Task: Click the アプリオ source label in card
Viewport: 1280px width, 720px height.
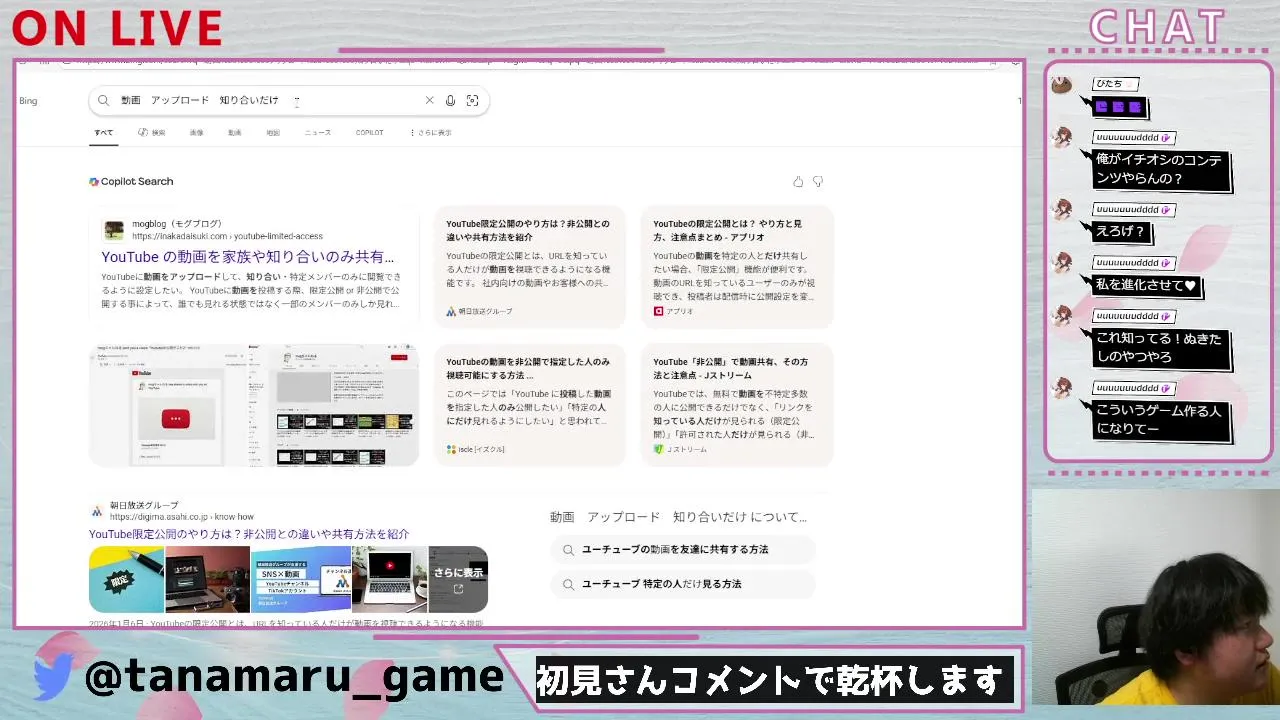Action: (673, 312)
